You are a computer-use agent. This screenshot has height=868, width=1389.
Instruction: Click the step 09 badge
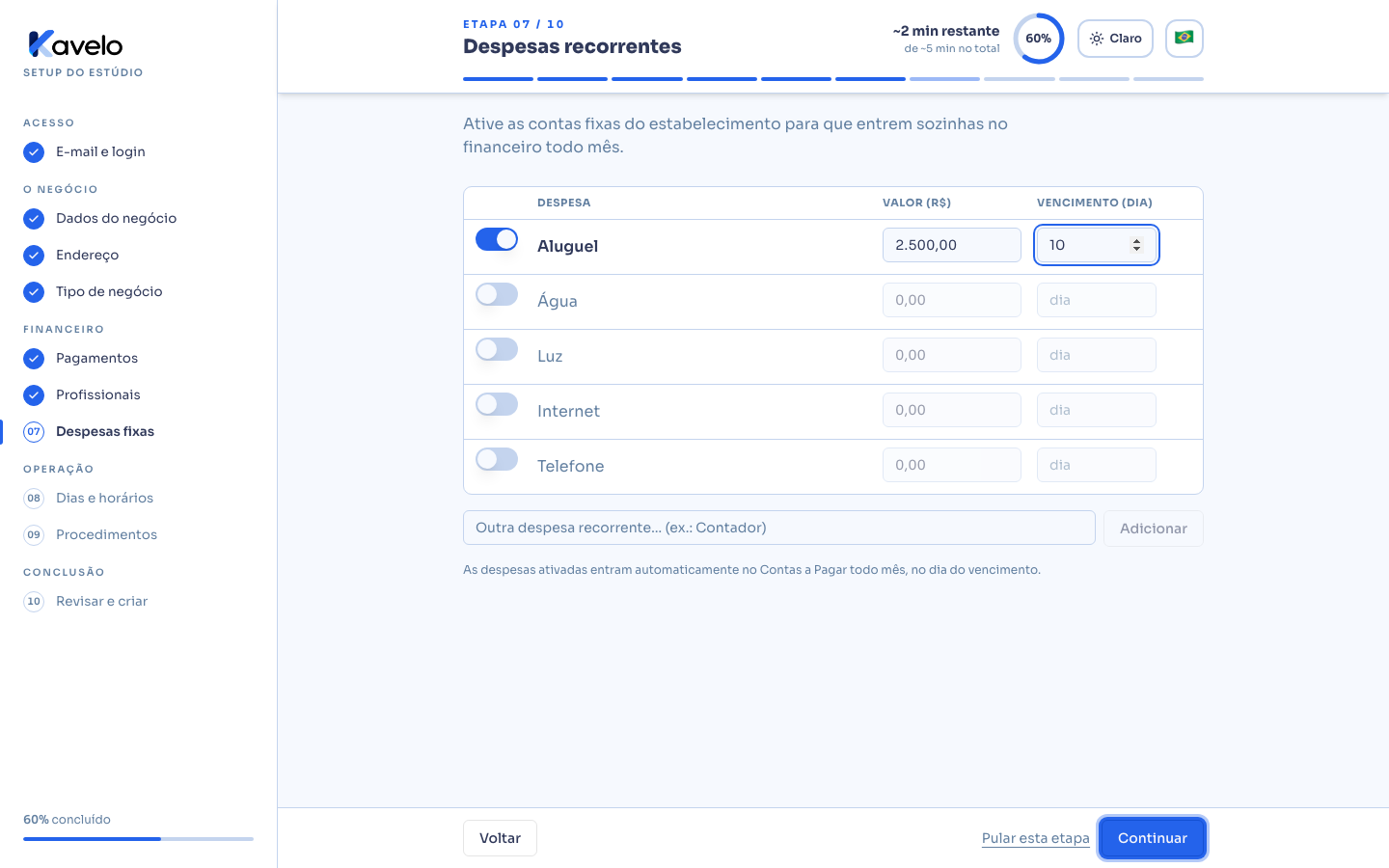click(x=34, y=535)
